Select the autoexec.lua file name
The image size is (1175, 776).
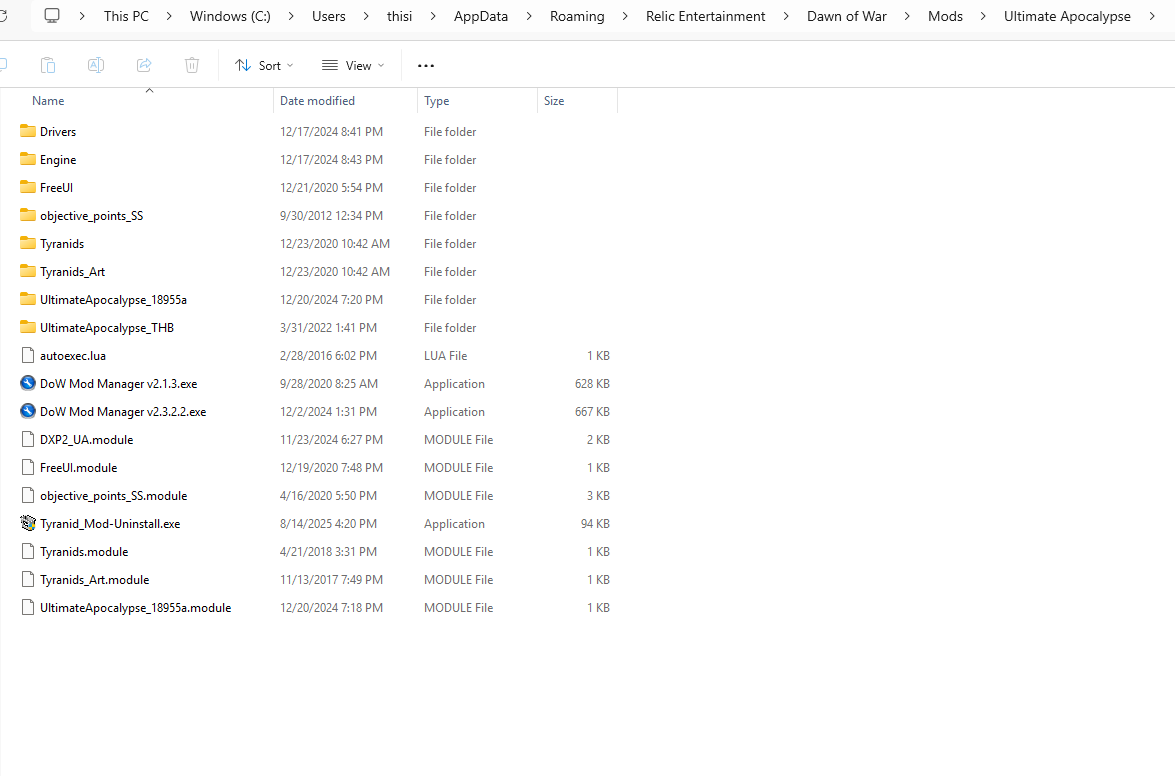pyautogui.click(x=73, y=356)
